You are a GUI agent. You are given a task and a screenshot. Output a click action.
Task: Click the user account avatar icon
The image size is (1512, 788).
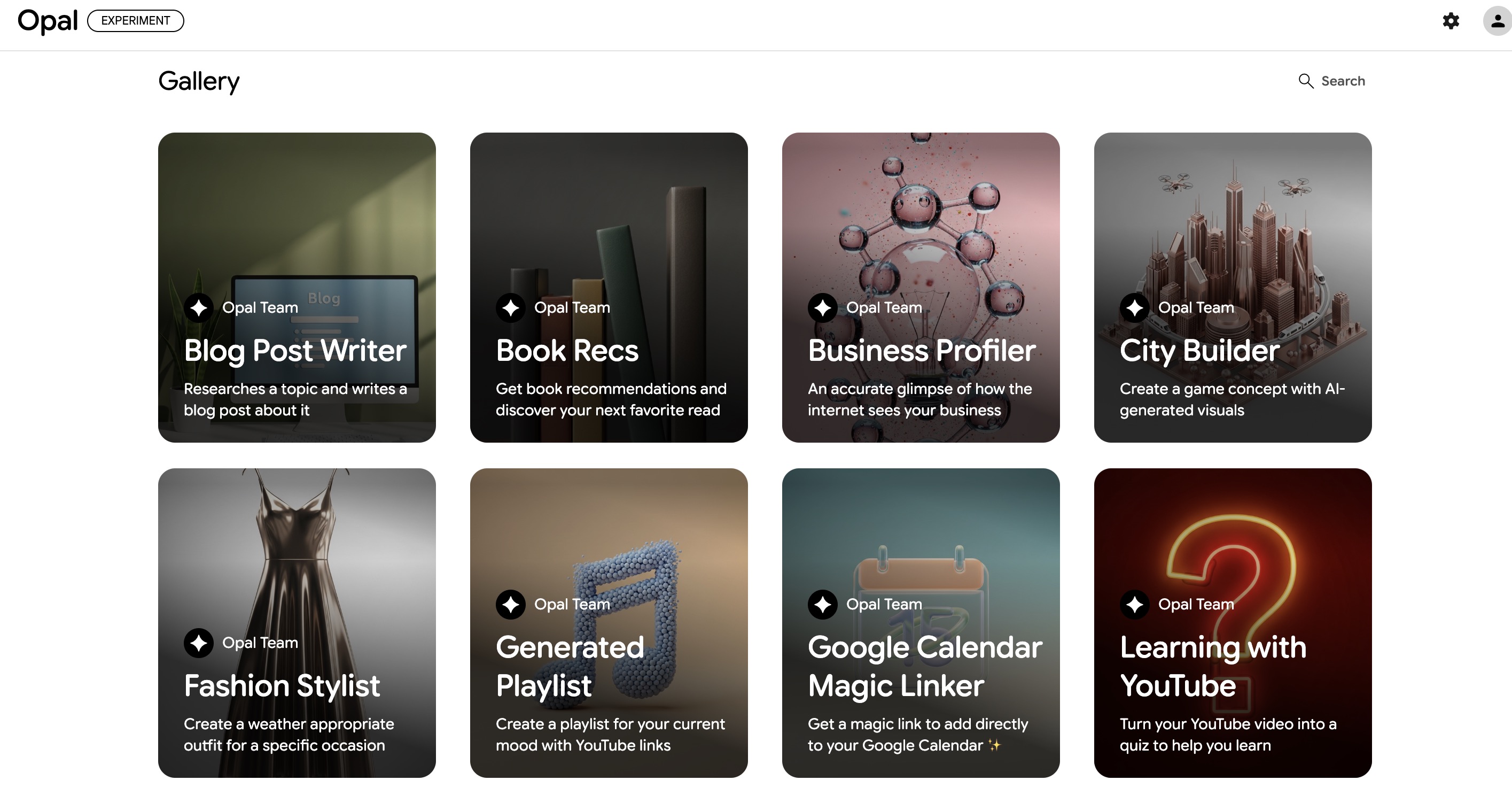click(1498, 21)
